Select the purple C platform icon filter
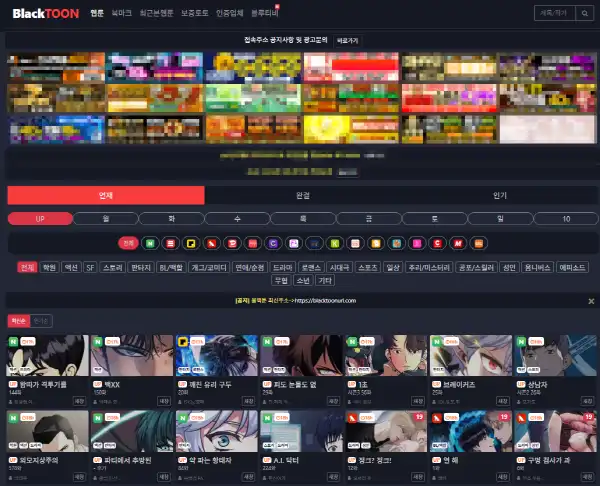This screenshot has height=486, width=600. coord(272,243)
